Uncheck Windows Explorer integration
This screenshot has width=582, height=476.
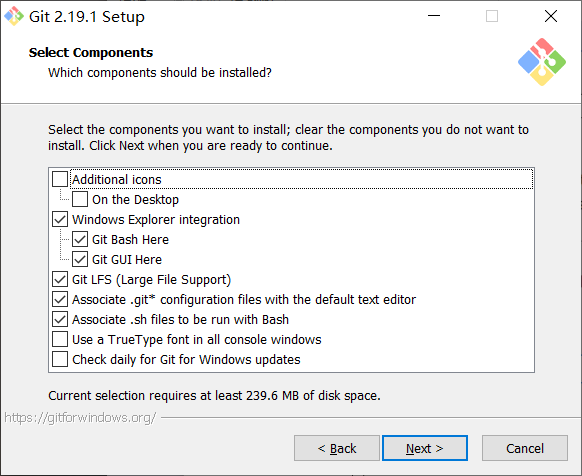[x=60, y=219]
